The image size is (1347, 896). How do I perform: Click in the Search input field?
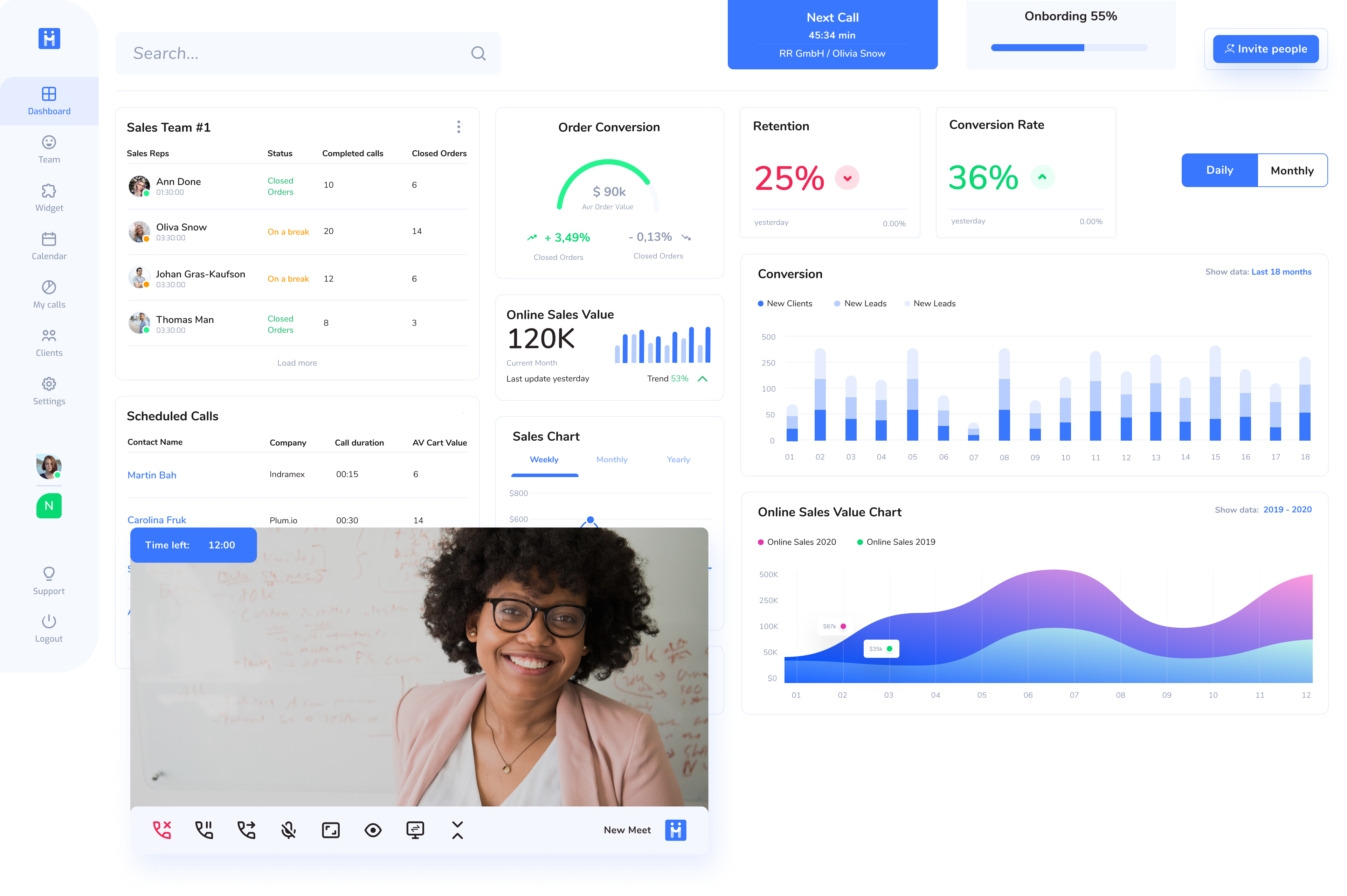(308, 53)
